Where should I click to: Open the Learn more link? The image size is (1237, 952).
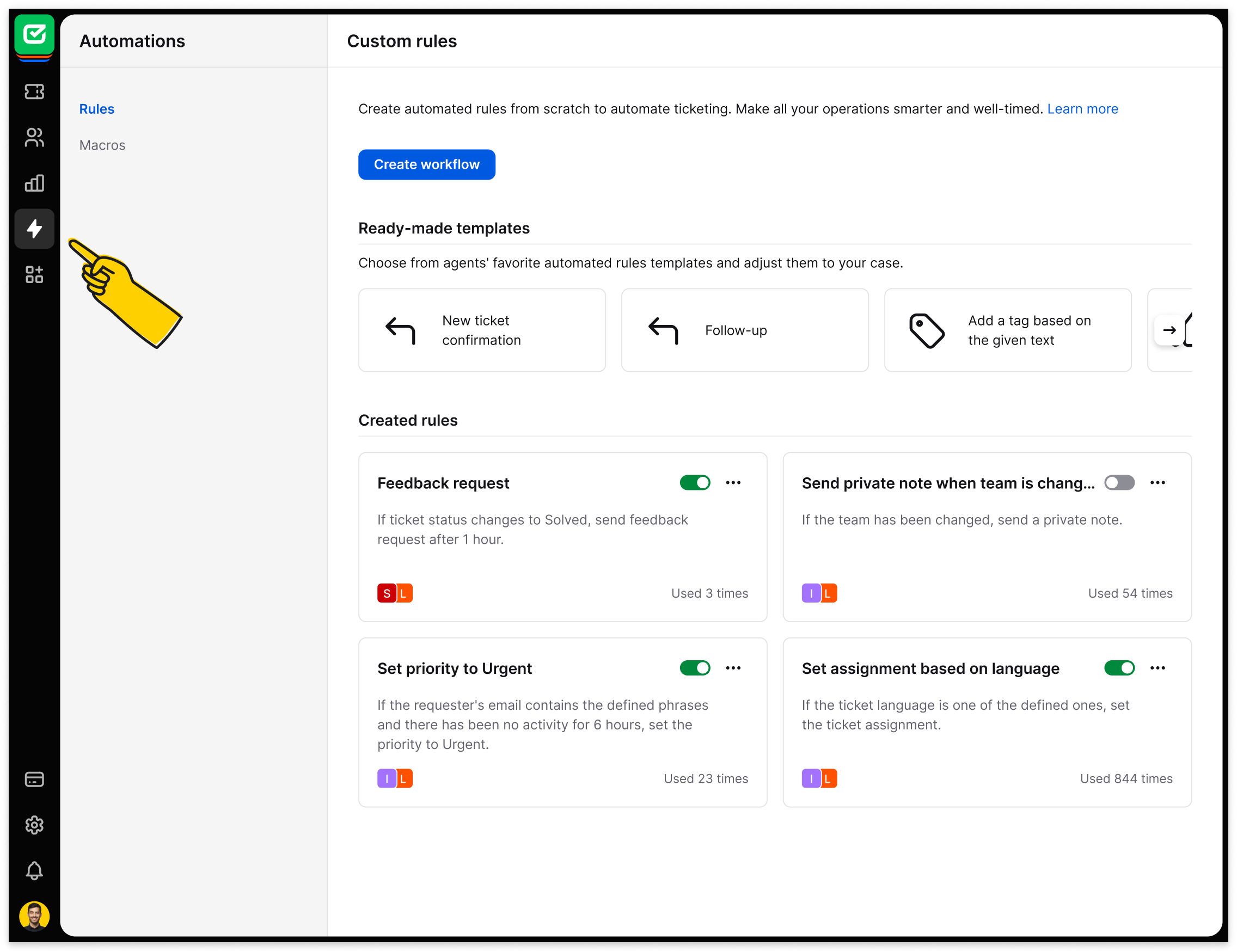[x=1082, y=109]
